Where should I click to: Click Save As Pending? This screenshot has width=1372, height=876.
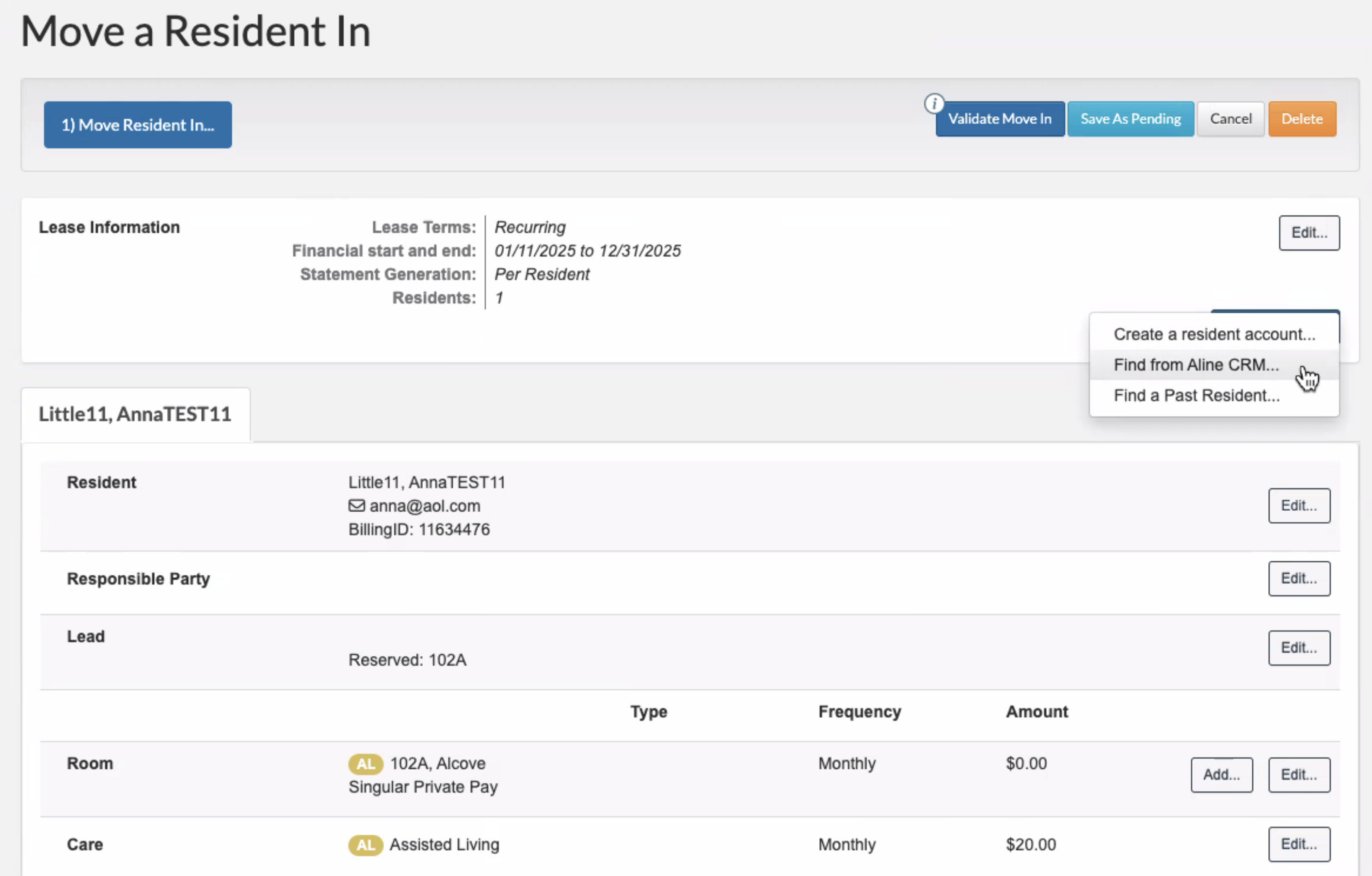[1131, 119]
